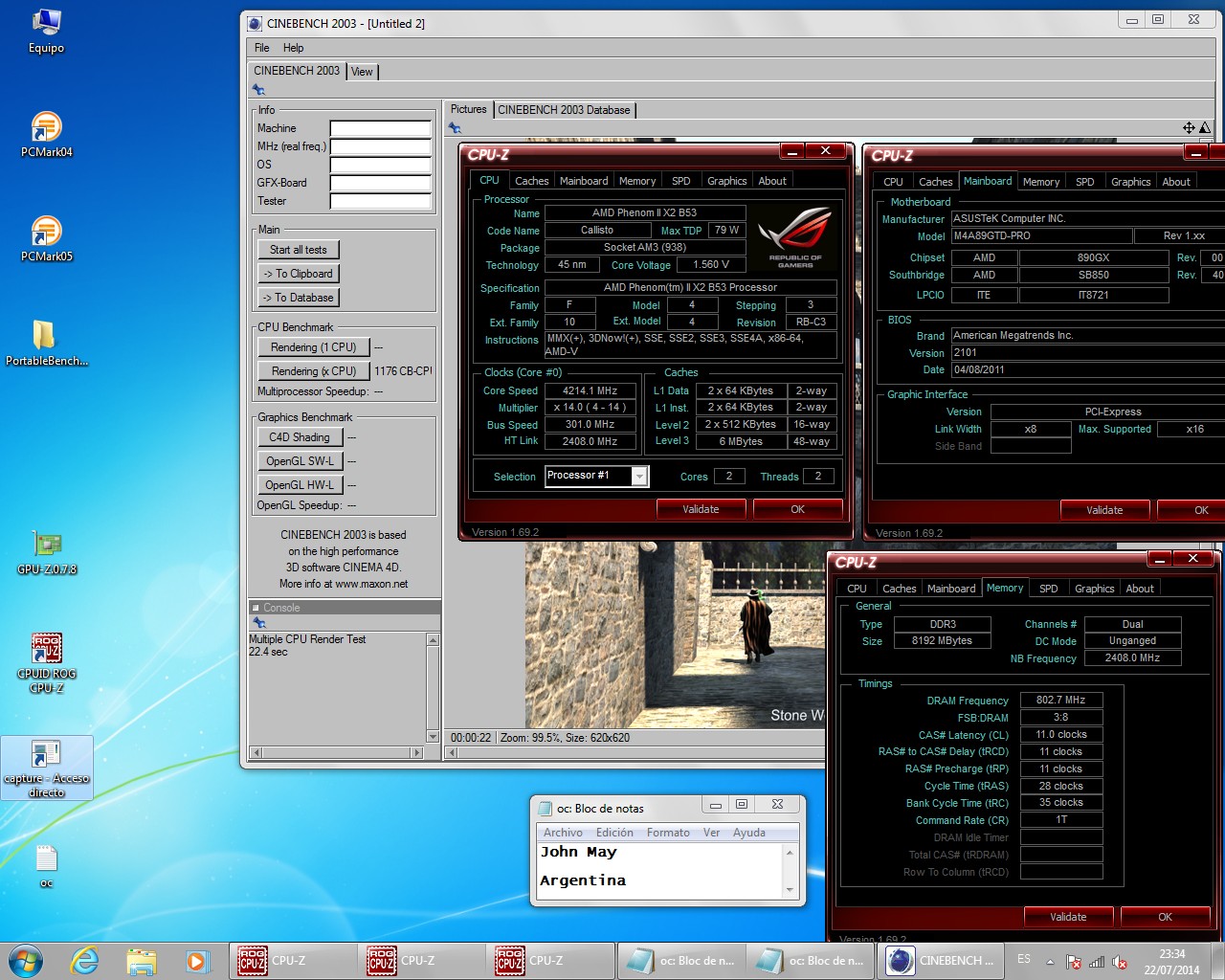Open the Help menu in CINEBENCH
Viewport: 1225px width, 980px height.
293,48
